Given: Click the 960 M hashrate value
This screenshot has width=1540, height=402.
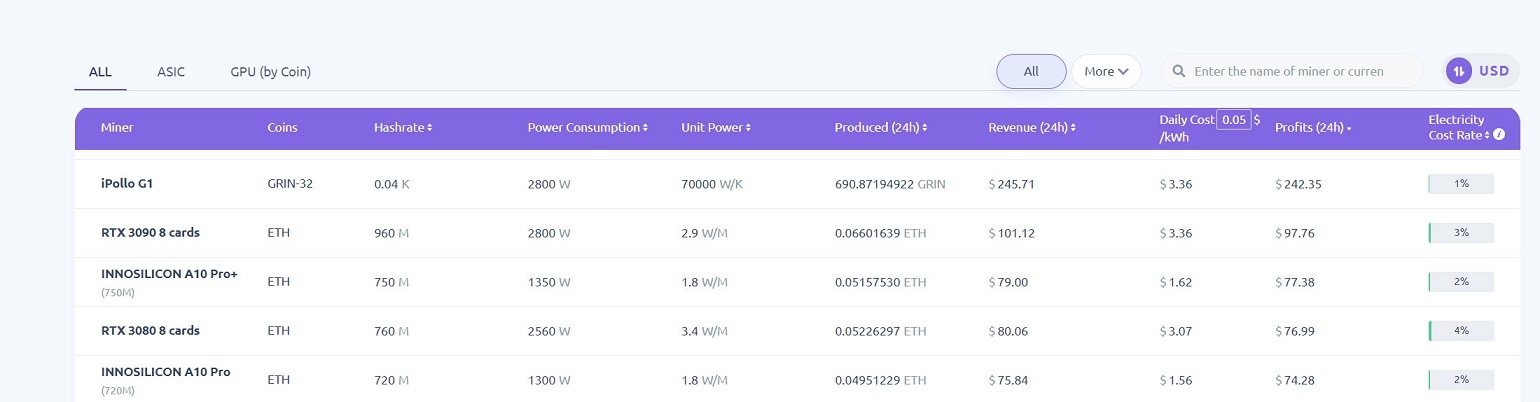Looking at the screenshot, I should click(x=392, y=233).
